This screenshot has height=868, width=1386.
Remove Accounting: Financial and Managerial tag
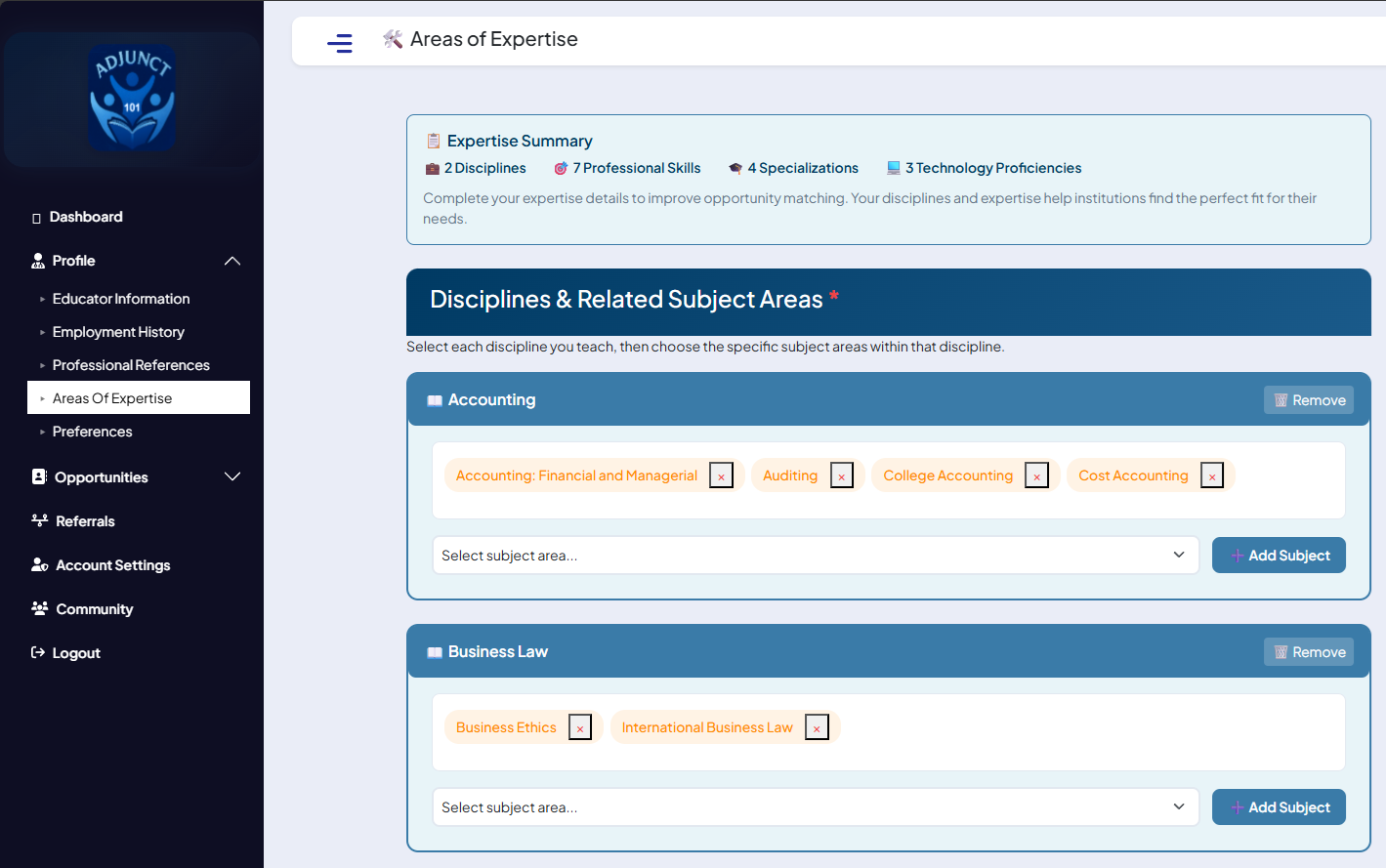(721, 475)
